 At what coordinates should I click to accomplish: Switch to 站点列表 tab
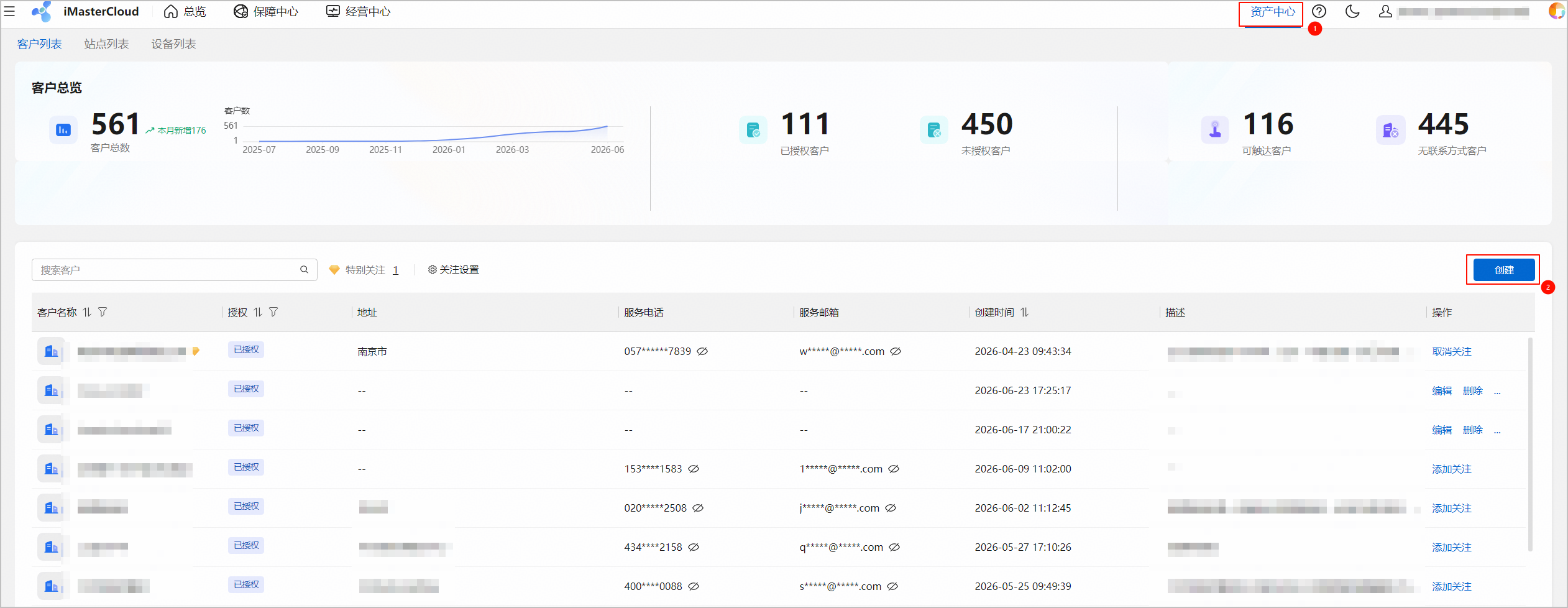pyautogui.click(x=106, y=44)
